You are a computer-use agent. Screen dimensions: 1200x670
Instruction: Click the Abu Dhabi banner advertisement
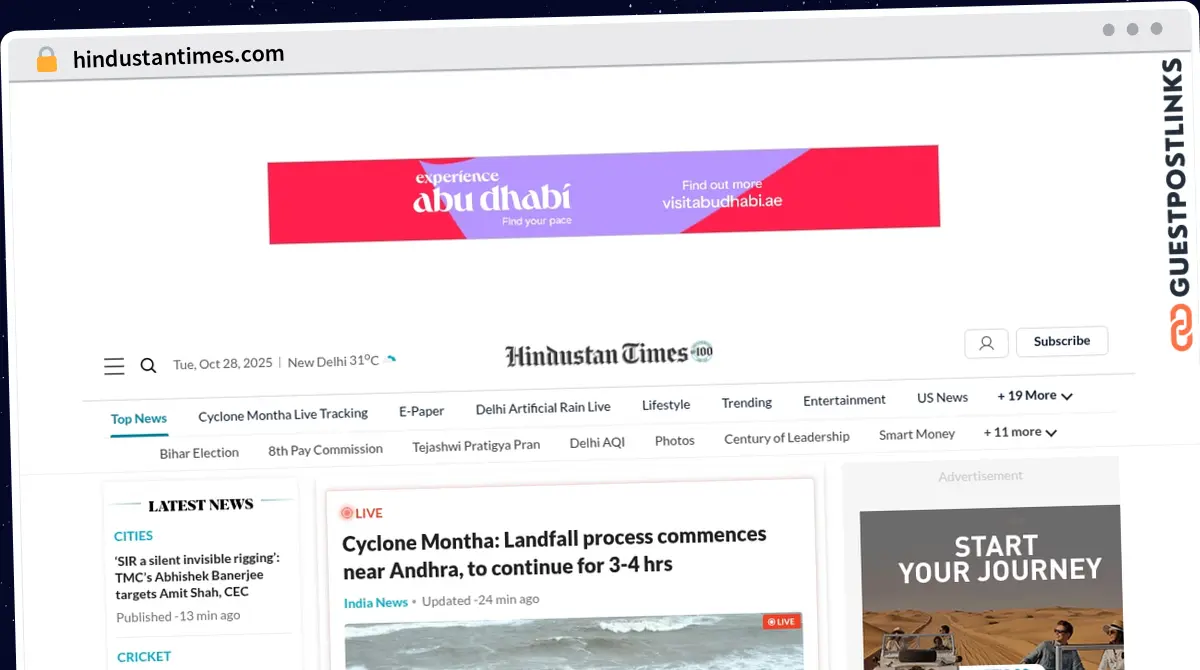coord(604,194)
